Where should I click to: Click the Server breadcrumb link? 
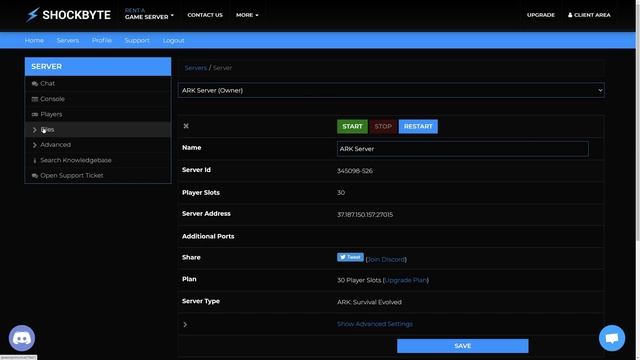(x=222, y=68)
